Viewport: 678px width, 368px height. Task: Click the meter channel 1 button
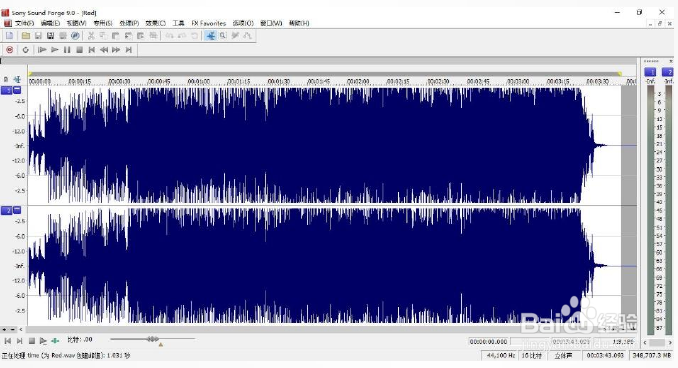(650, 72)
